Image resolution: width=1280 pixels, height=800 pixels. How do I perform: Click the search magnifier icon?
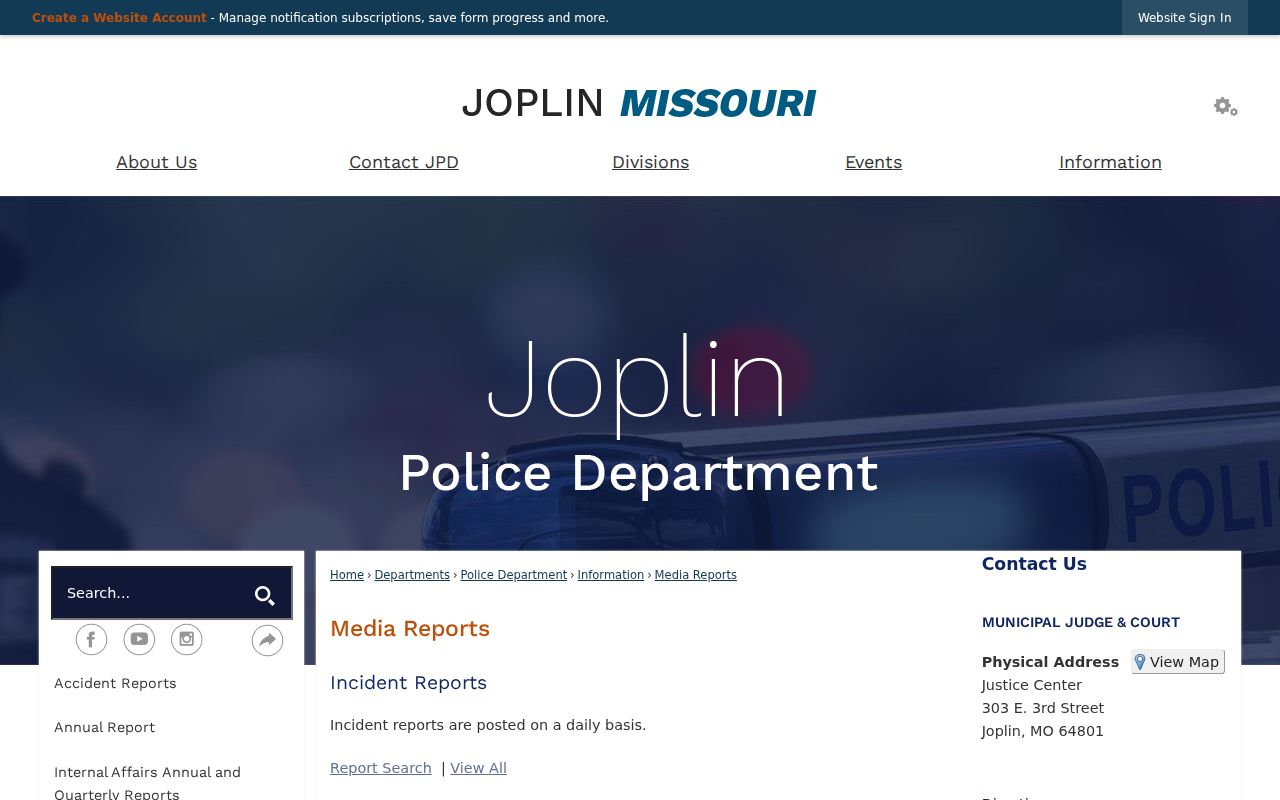(x=264, y=596)
